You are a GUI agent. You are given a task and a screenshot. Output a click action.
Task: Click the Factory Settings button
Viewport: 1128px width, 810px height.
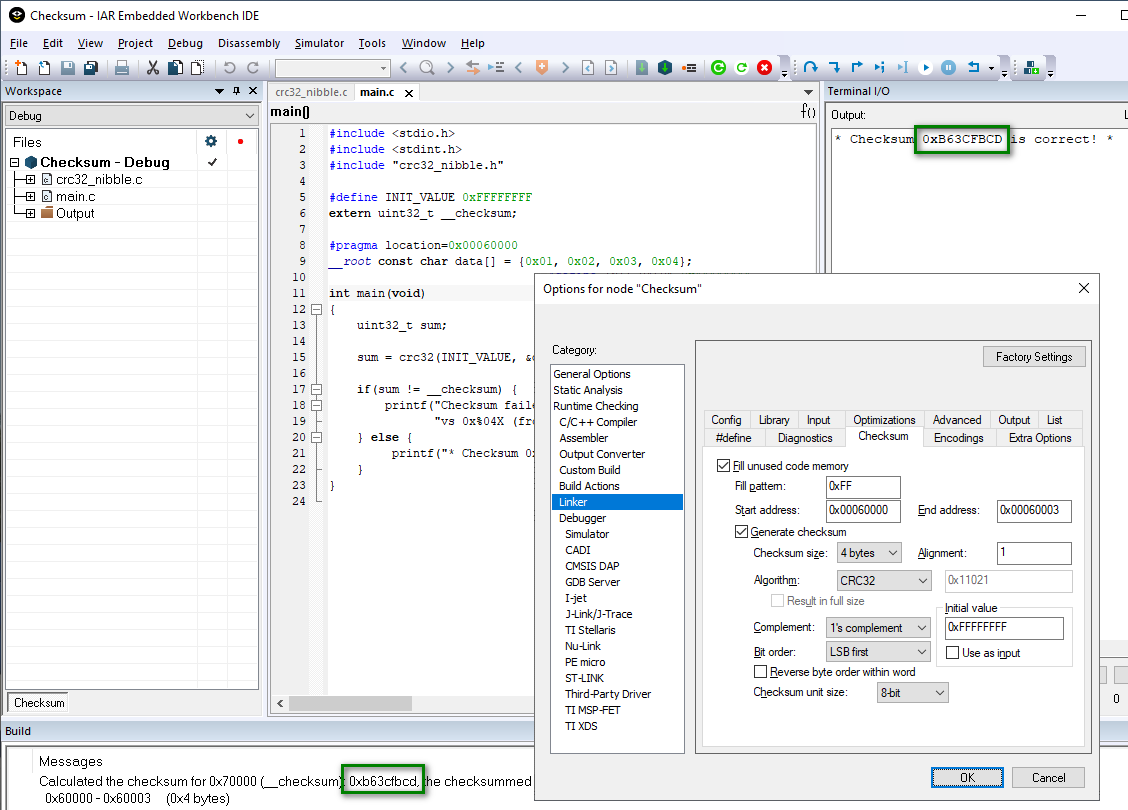[1033, 357]
